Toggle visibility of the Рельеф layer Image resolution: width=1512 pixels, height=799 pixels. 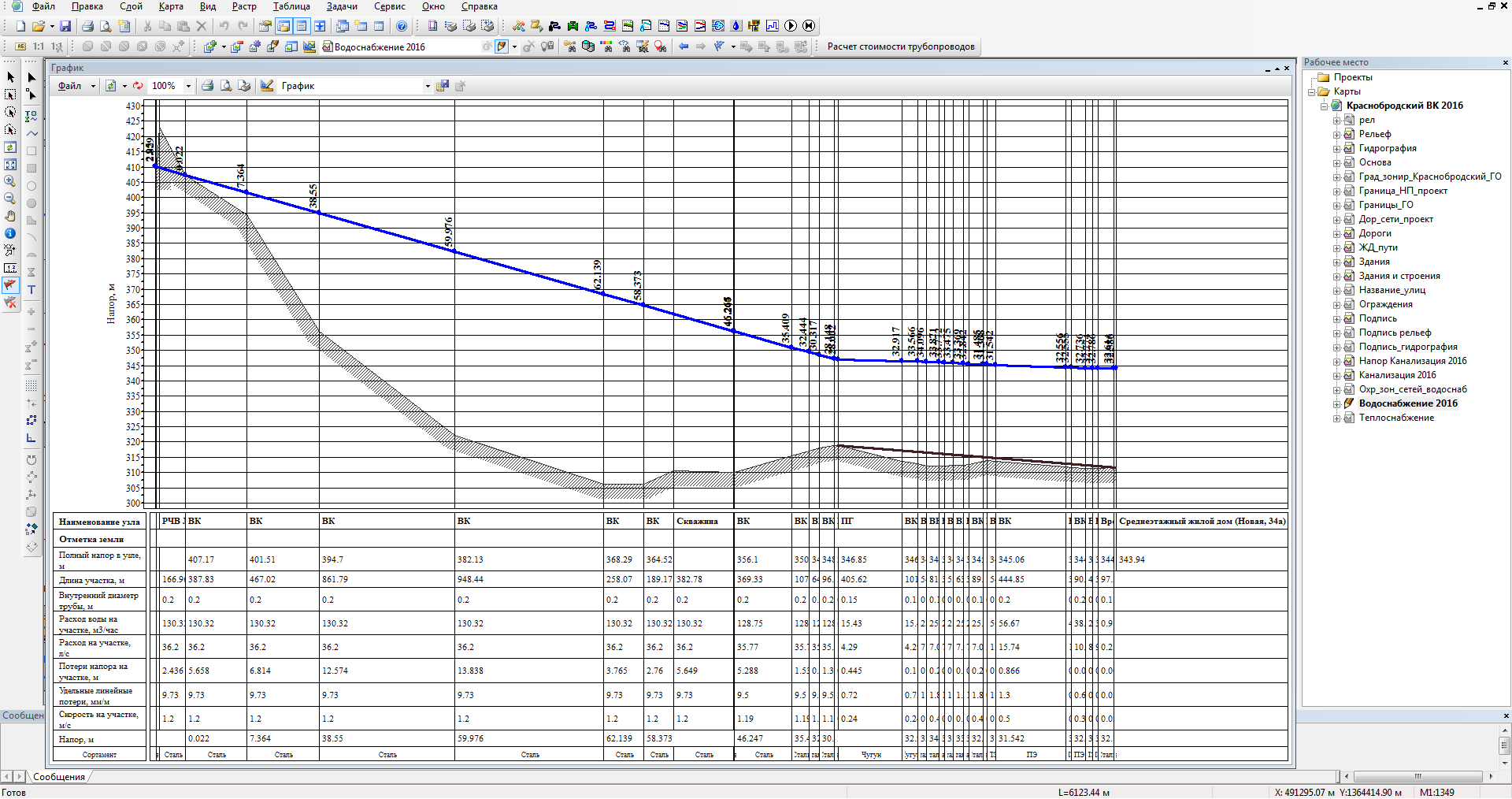[1349, 134]
